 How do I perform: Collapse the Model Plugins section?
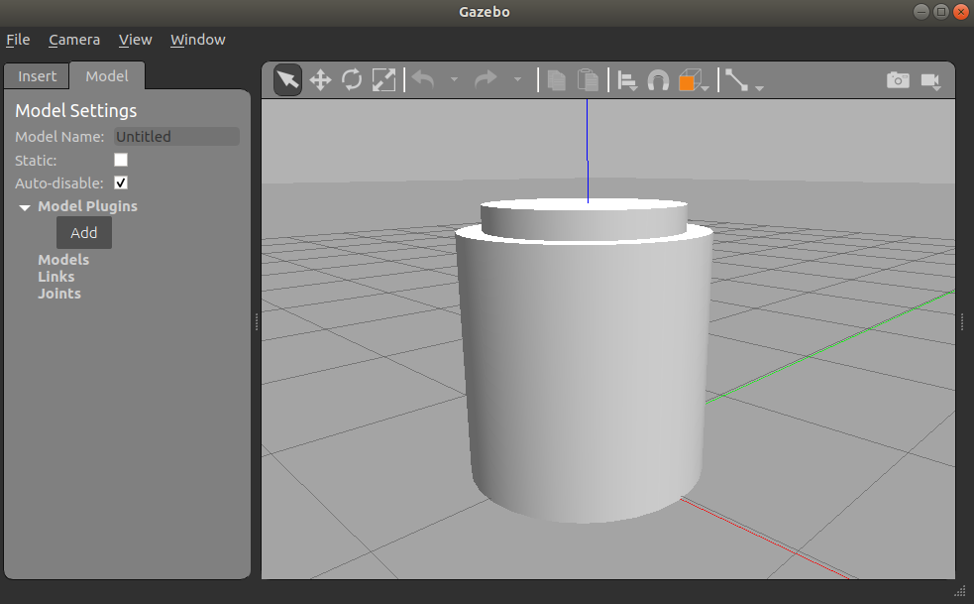(x=25, y=207)
